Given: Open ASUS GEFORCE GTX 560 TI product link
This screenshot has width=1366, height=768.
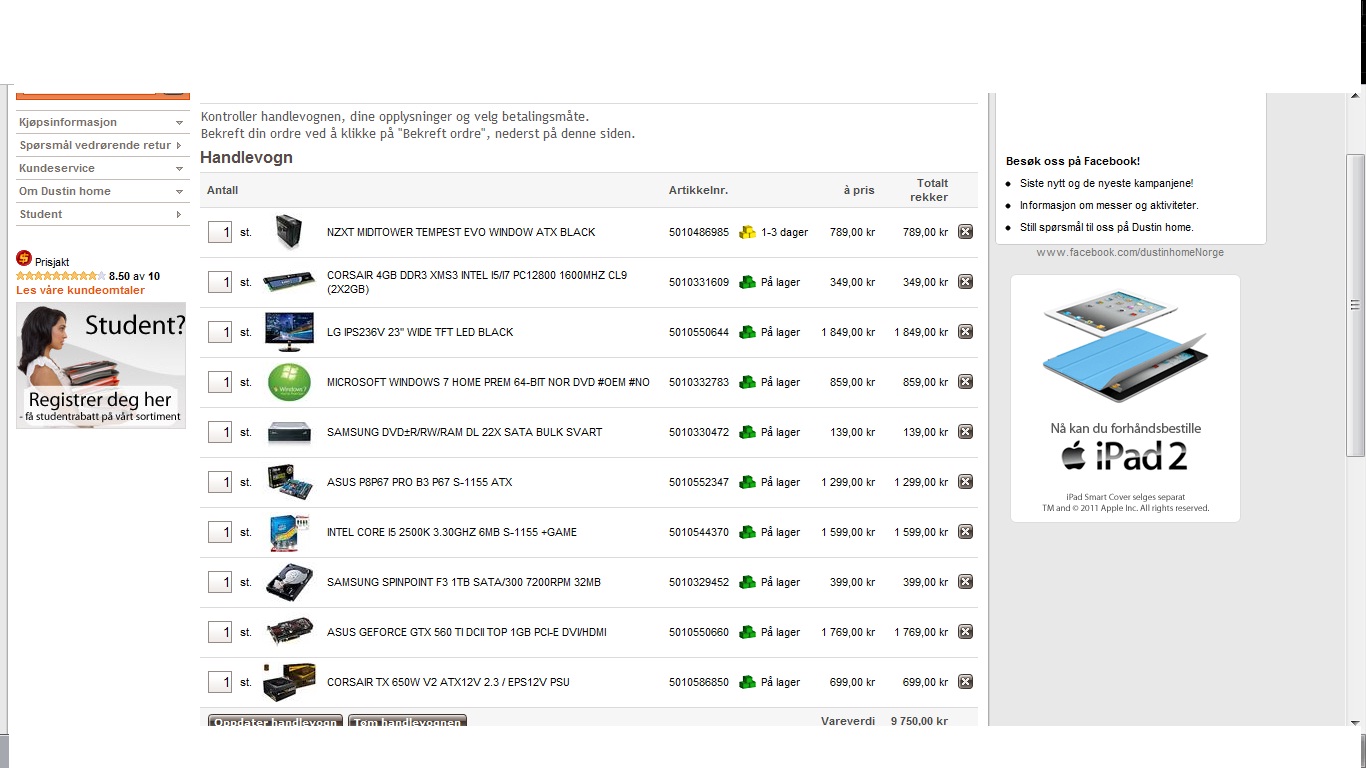Looking at the screenshot, I should (x=467, y=632).
